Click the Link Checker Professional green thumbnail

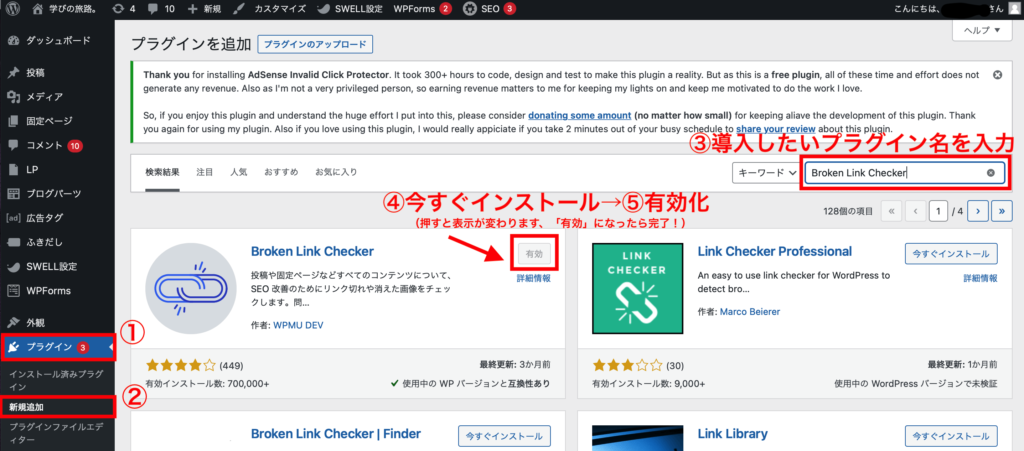[637, 290]
